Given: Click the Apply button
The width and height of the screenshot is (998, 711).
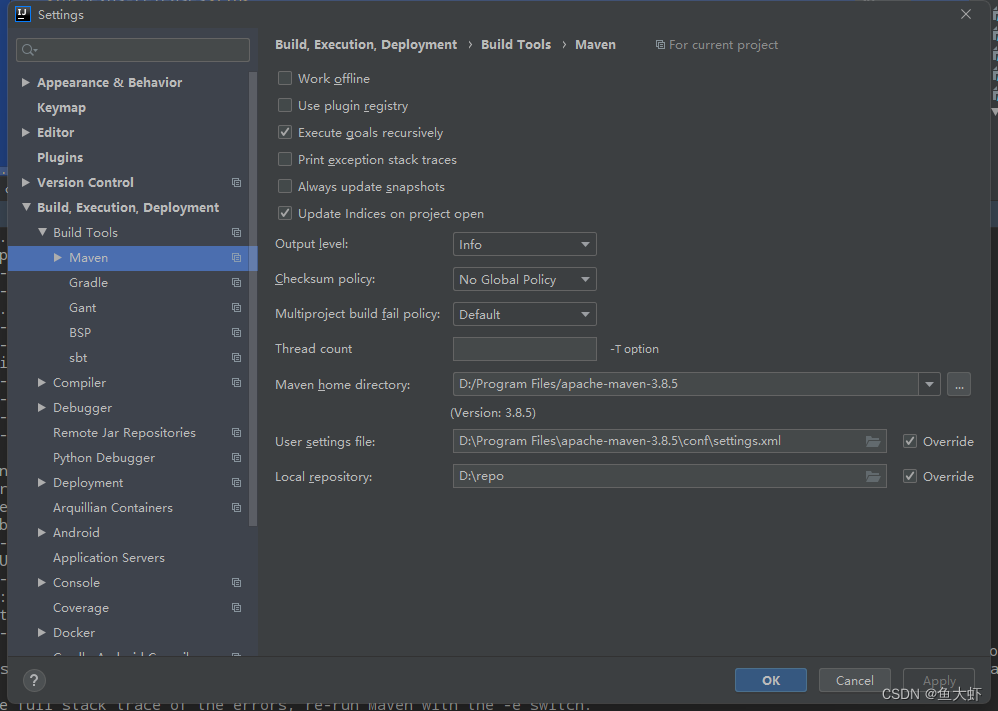Looking at the screenshot, I should pos(939,680).
